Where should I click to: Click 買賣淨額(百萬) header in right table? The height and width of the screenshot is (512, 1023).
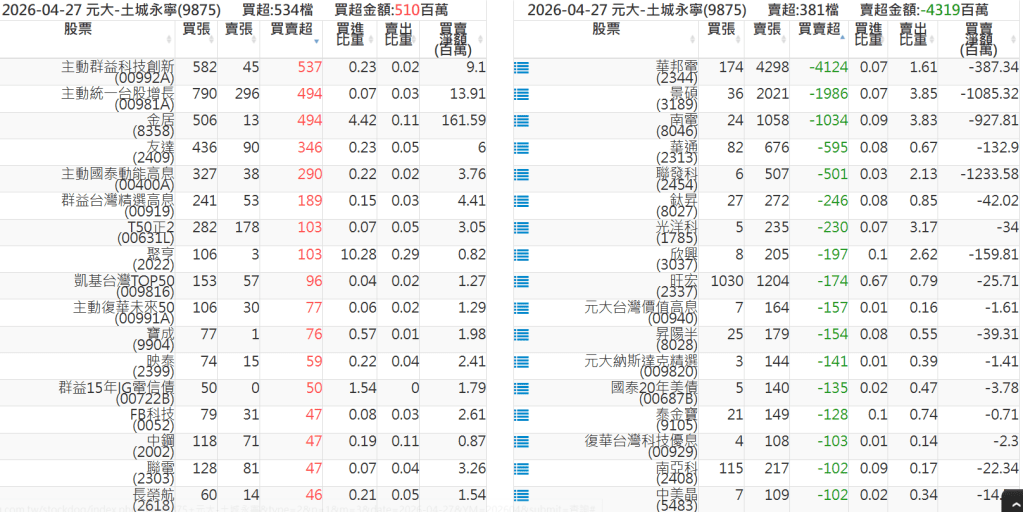(x=979, y=38)
